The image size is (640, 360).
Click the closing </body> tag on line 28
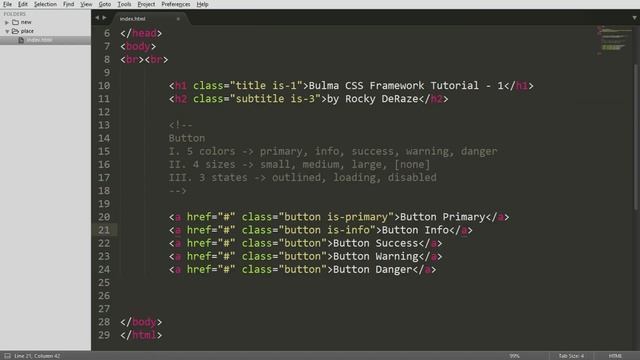click(141, 322)
